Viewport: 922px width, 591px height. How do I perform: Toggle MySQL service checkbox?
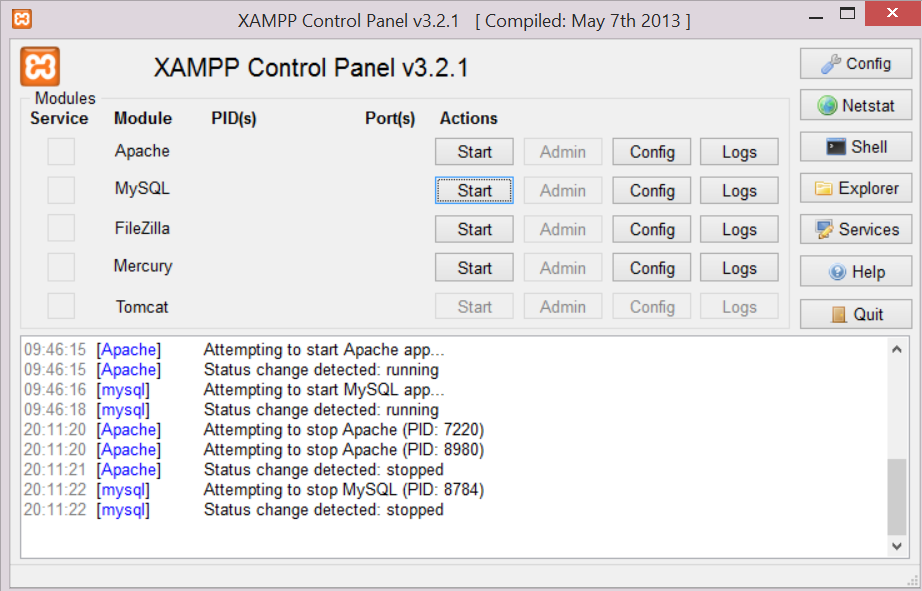coord(61,190)
